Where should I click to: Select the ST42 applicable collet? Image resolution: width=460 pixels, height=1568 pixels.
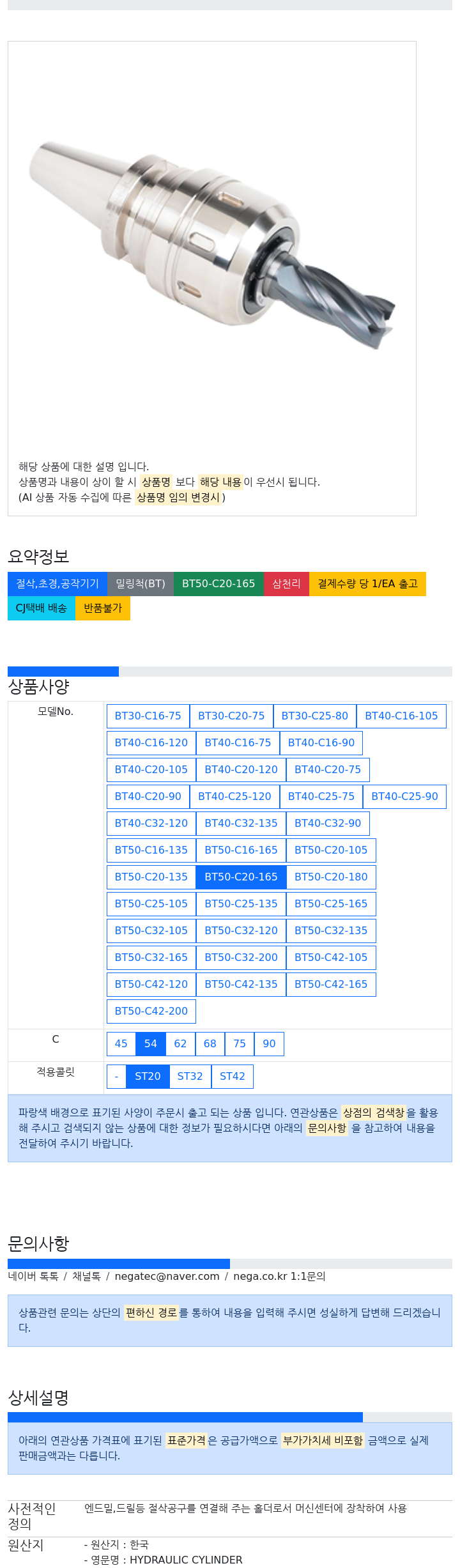pos(233,1077)
